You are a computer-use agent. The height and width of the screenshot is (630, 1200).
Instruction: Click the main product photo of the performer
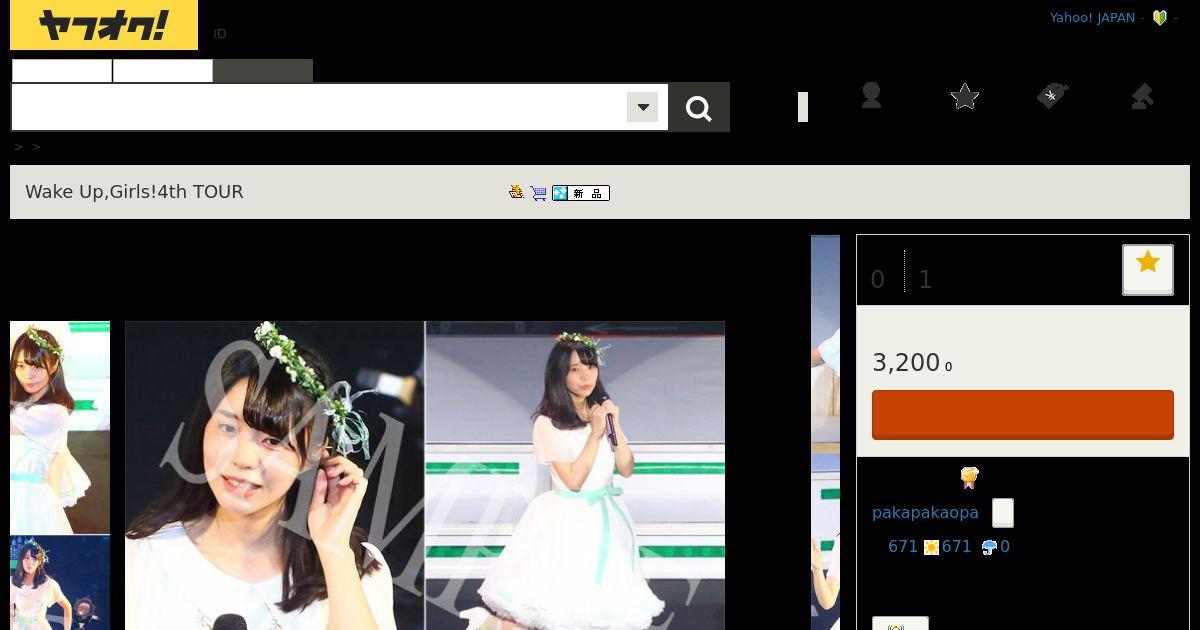point(425,475)
